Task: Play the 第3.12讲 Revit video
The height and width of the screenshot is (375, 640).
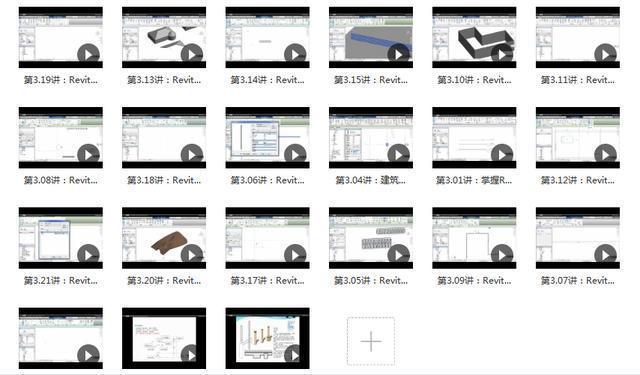Action: tap(605, 155)
